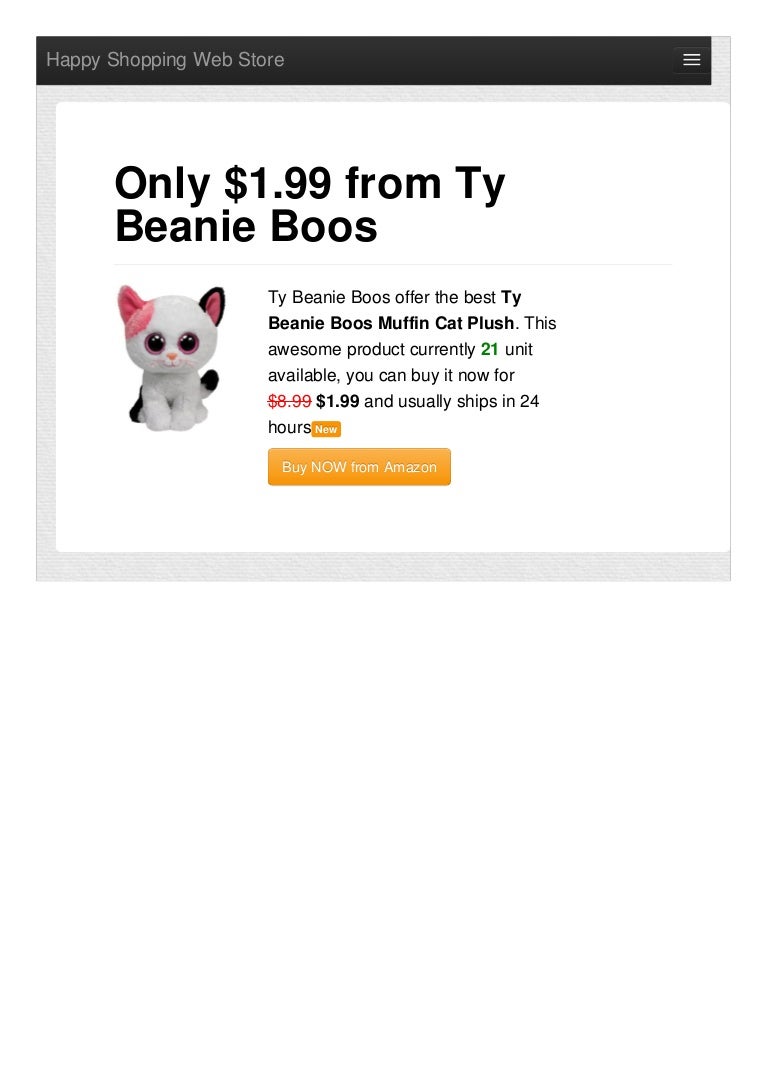Click the divider line below the headline
768x1087 pixels.
(x=393, y=264)
